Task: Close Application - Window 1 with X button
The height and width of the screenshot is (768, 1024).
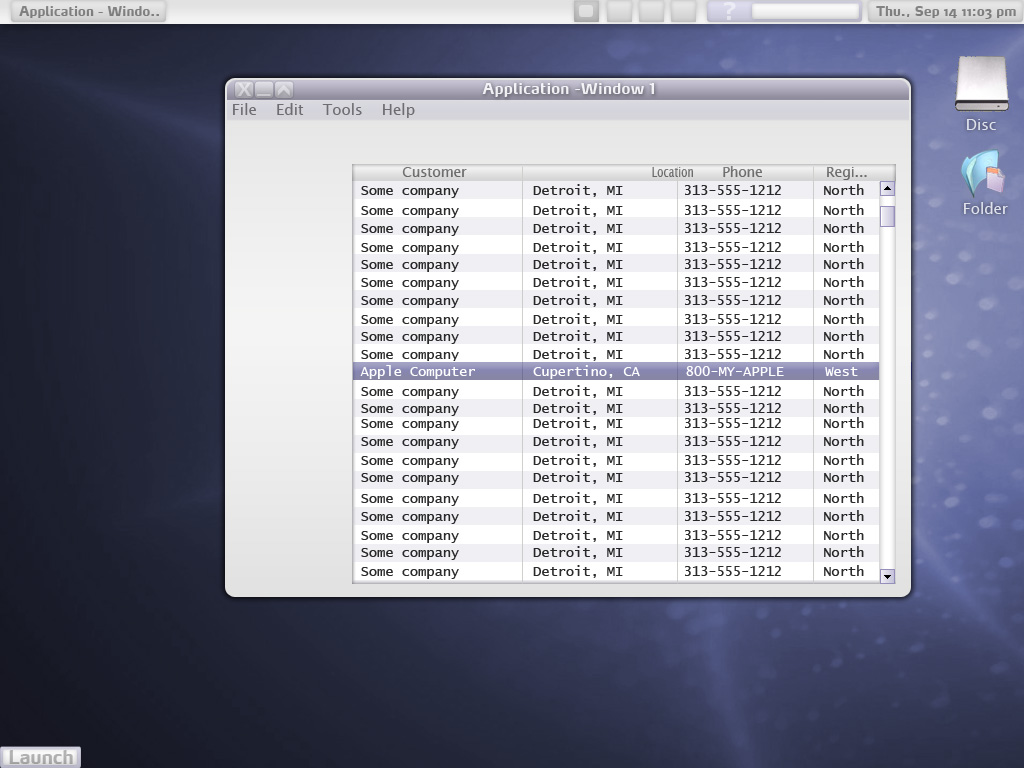Action: 244,89
